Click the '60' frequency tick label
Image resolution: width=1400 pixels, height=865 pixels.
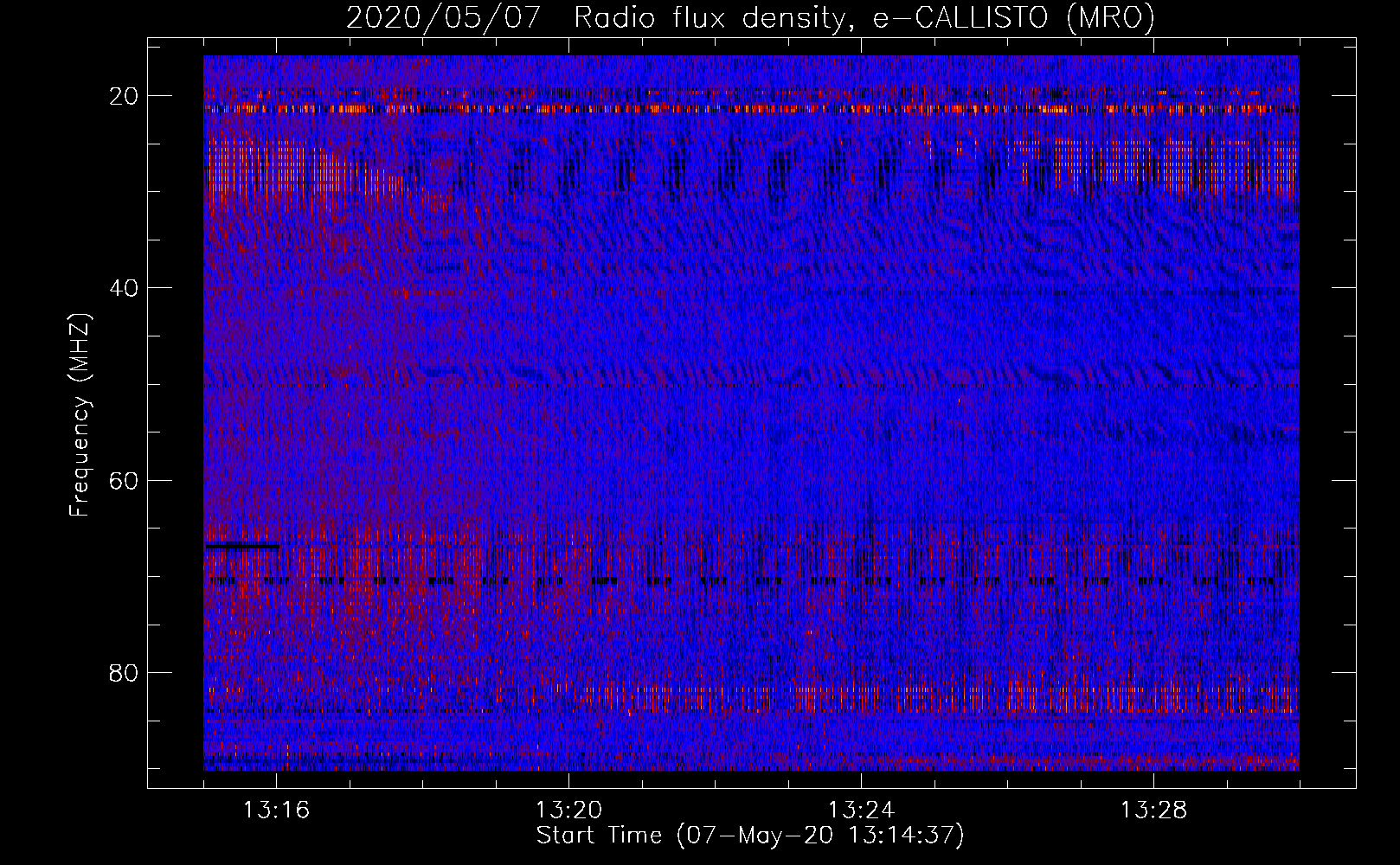124,480
